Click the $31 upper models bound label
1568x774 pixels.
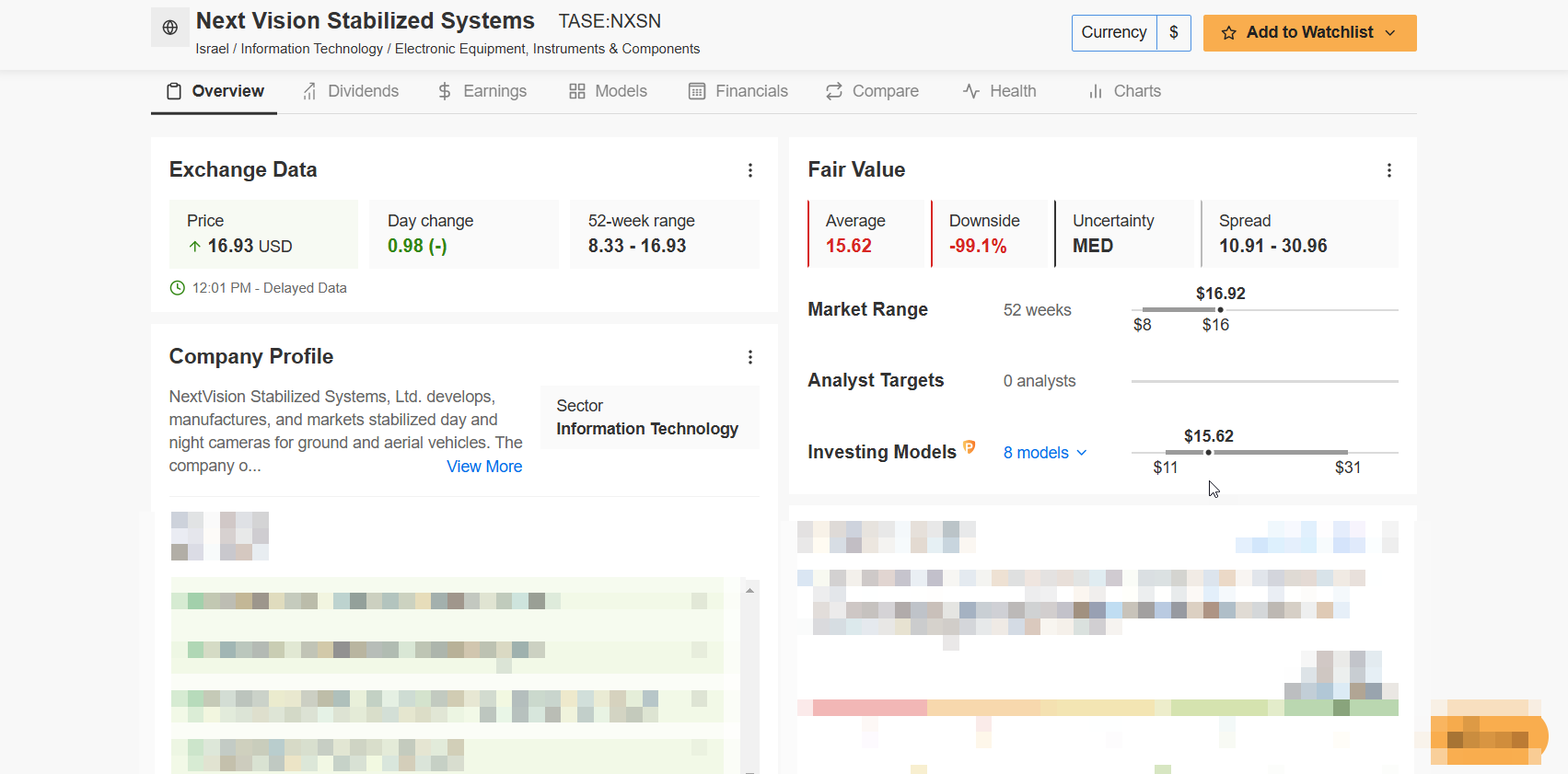coord(1348,468)
